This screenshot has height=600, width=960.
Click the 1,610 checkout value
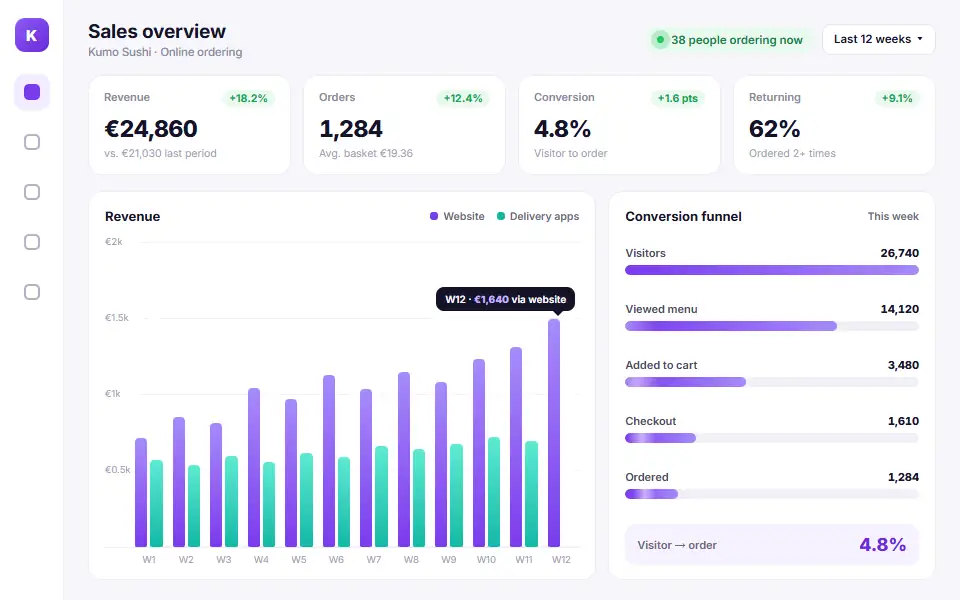(x=903, y=421)
